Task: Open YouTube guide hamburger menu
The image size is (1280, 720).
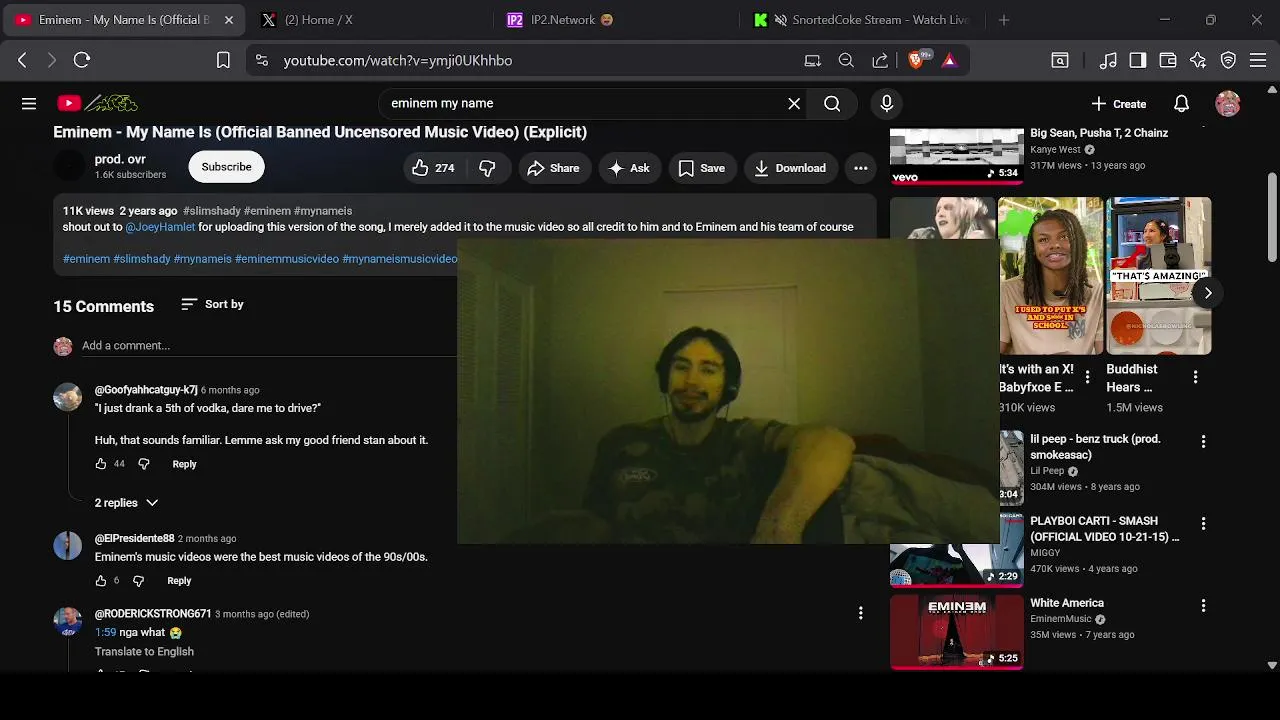Action: [x=29, y=103]
